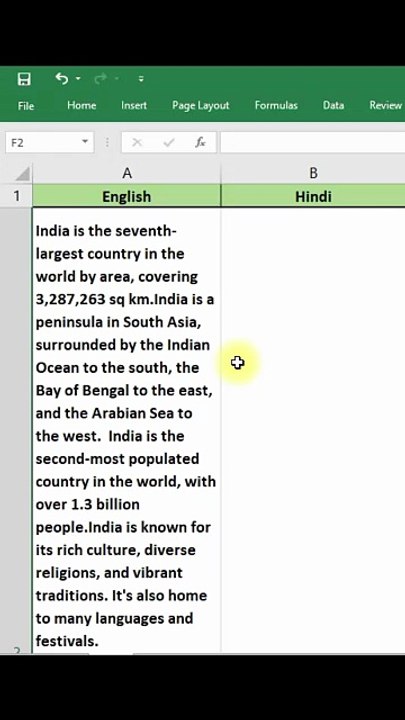Click inside the formula bar input
405x720 pixels.
coord(312,142)
